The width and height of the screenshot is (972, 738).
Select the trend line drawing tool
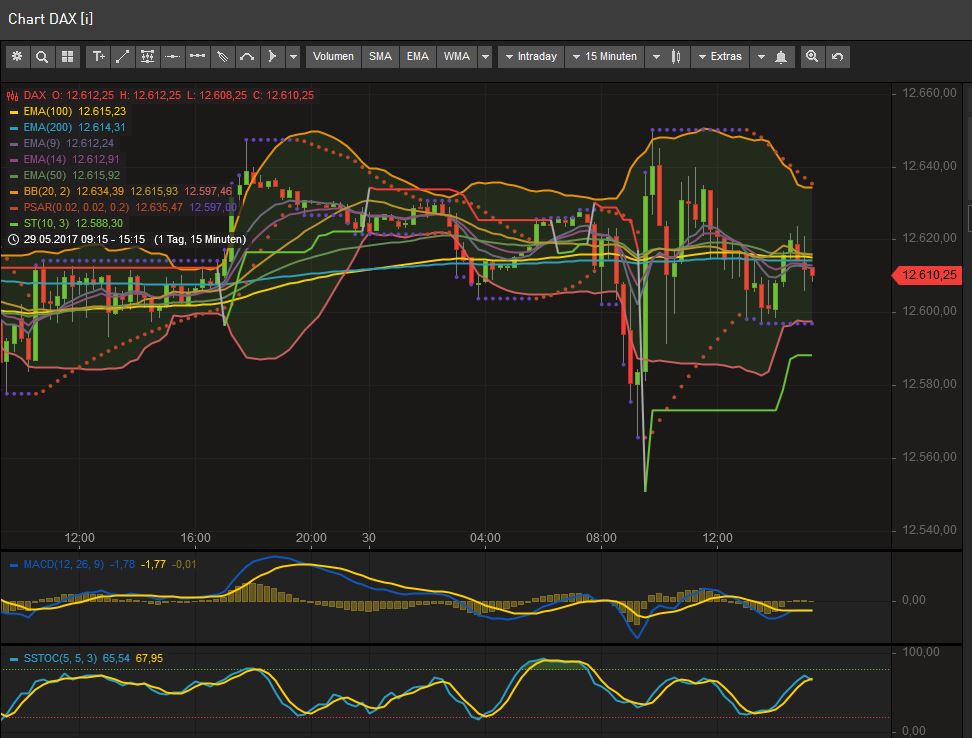123,57
